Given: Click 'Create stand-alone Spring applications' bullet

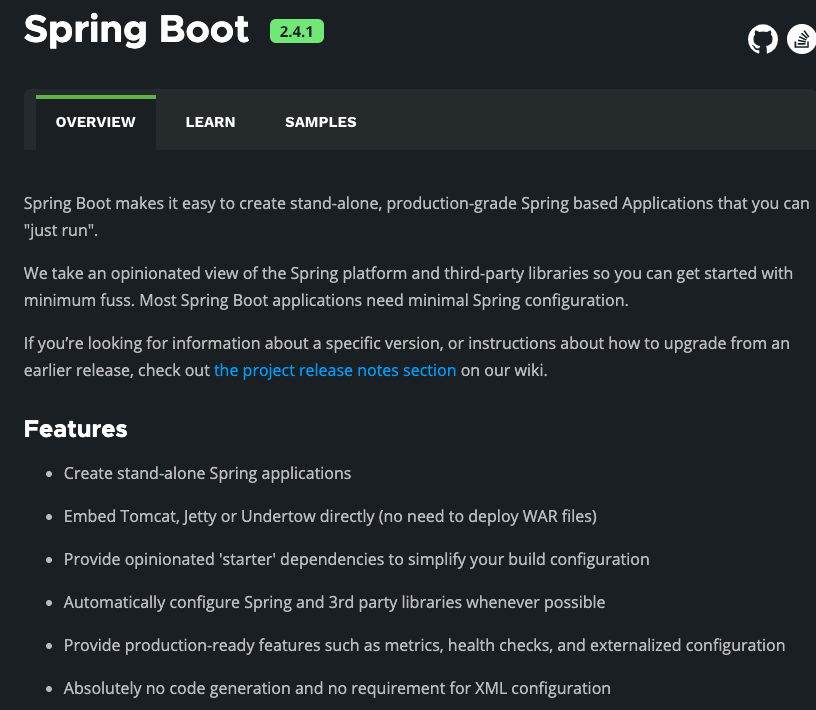Looking at the screenshot, I should point(207,473).
